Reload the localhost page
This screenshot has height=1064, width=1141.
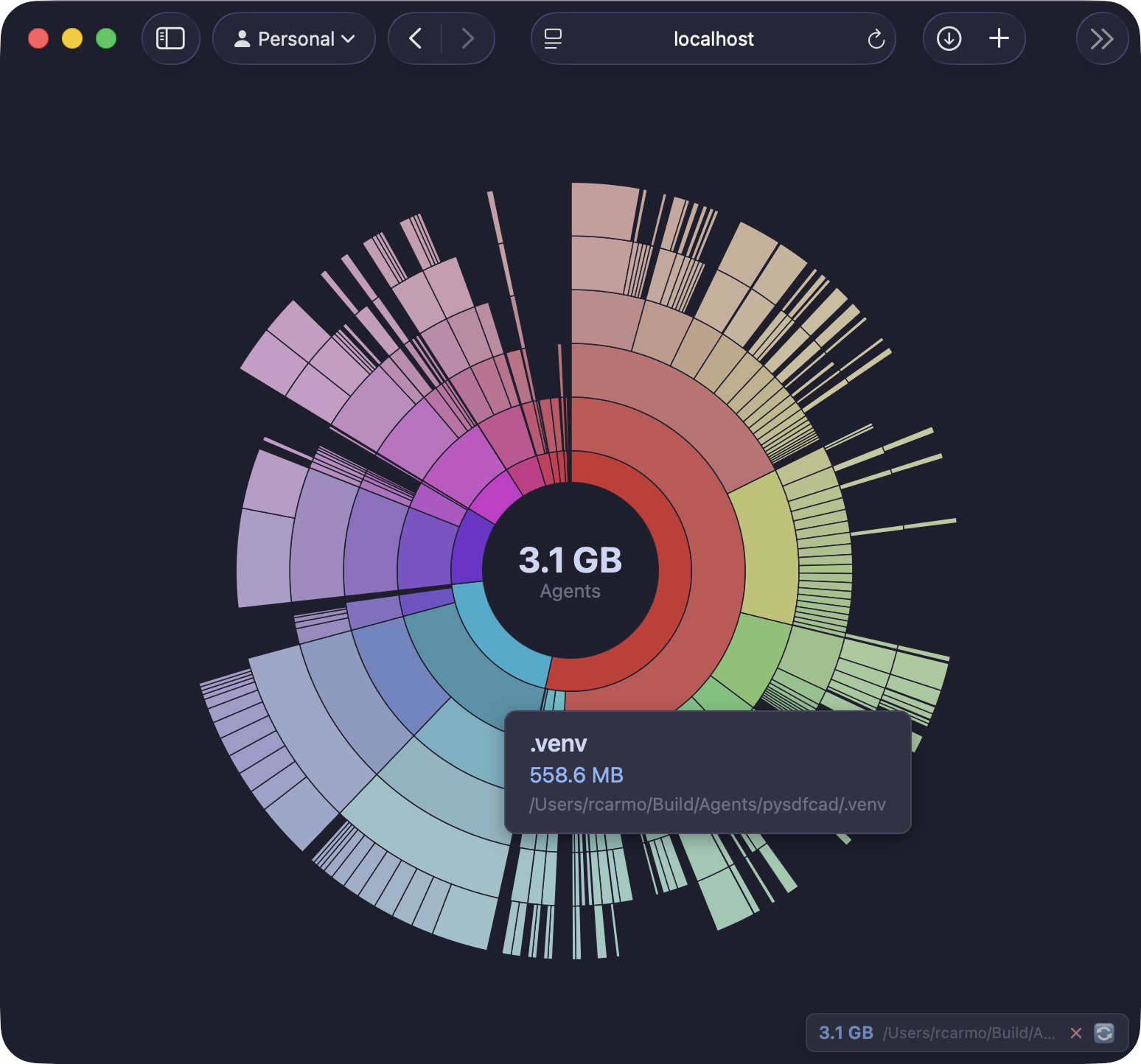[x=876, y=38]
